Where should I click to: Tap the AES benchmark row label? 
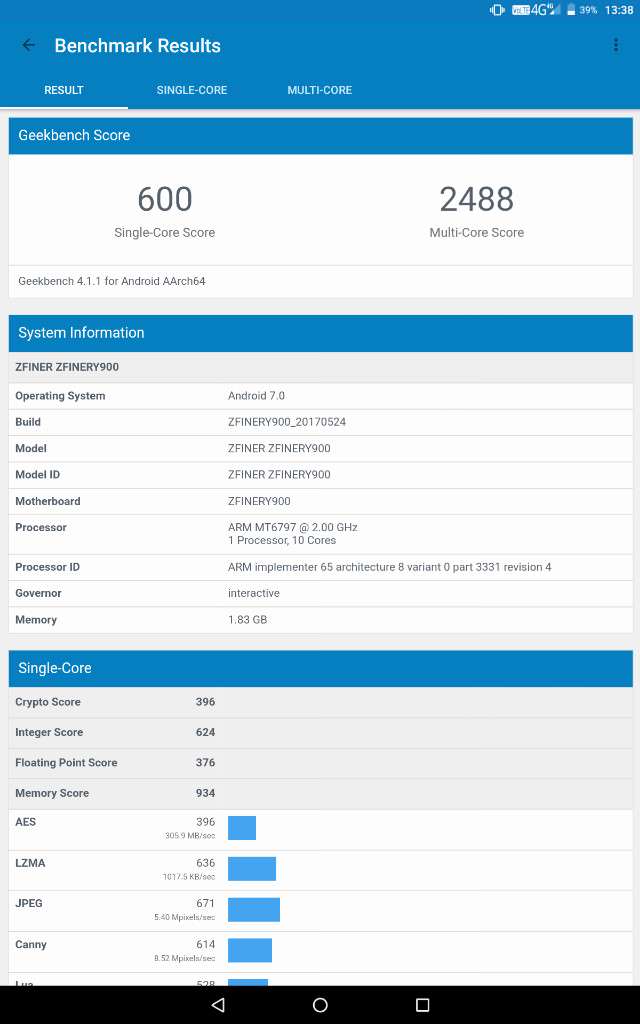[25, 822]
